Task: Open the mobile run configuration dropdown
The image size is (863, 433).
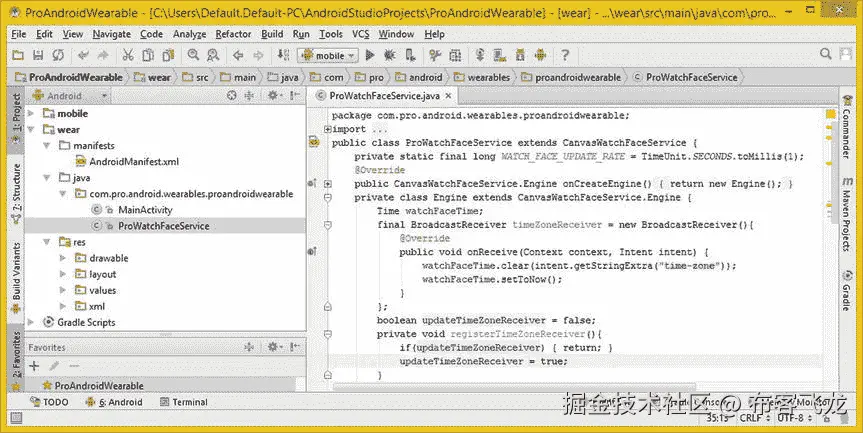Action: [x=329, y=56]
